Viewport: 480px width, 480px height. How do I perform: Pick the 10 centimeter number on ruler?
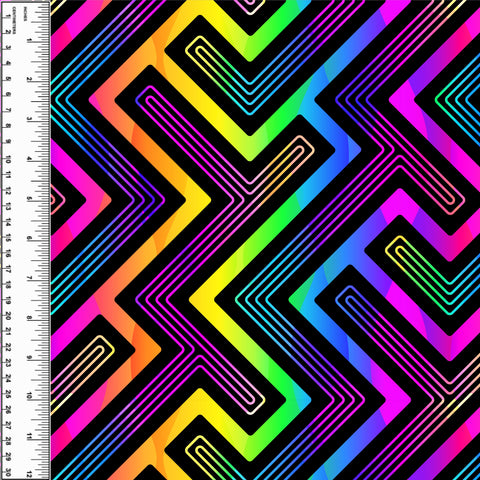click(8, 159)
